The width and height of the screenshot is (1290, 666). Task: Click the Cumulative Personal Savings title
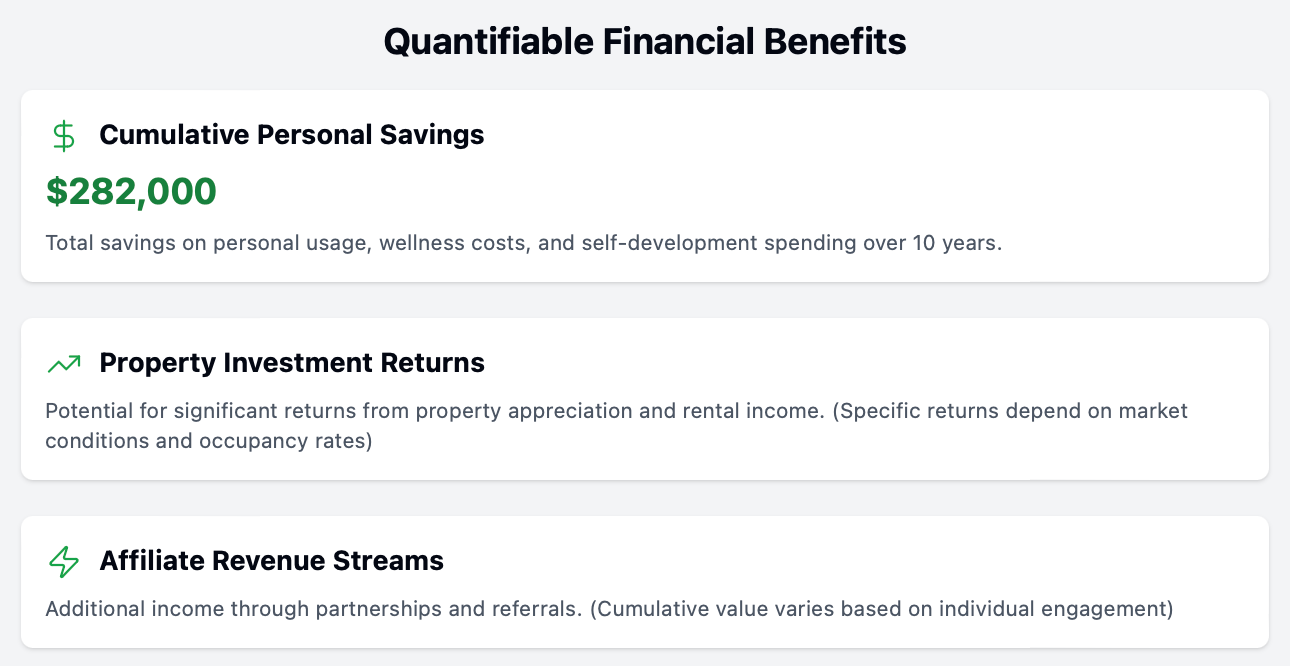[292, 135]
